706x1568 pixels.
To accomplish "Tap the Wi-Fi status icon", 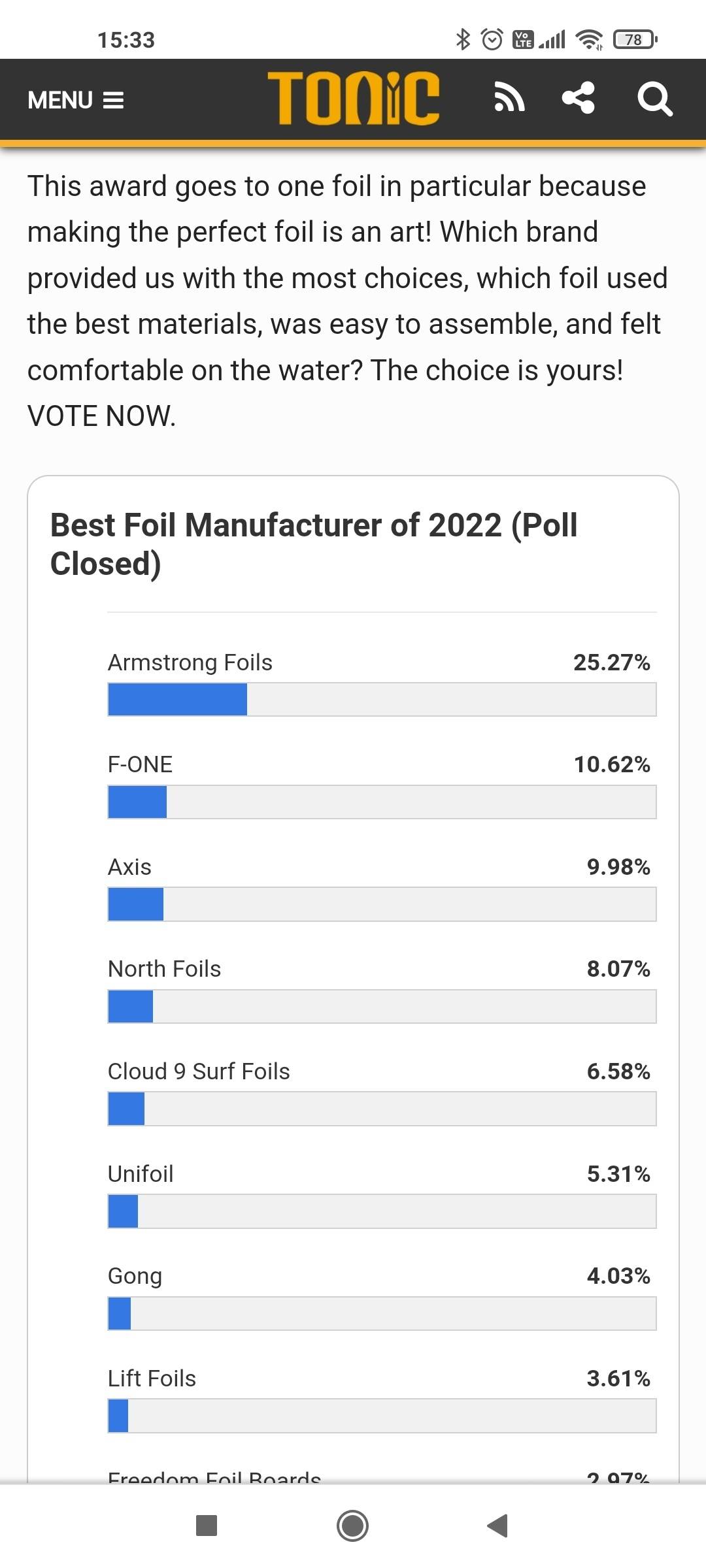I will click(589, 40).
